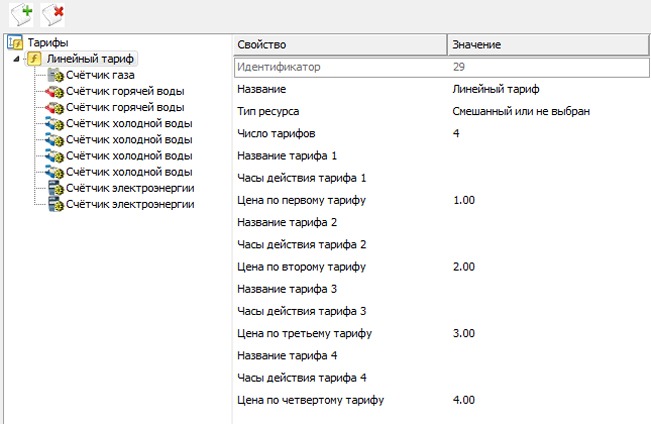
Task: Click the first tariff price value 1.00
Action: pos(465,200)
